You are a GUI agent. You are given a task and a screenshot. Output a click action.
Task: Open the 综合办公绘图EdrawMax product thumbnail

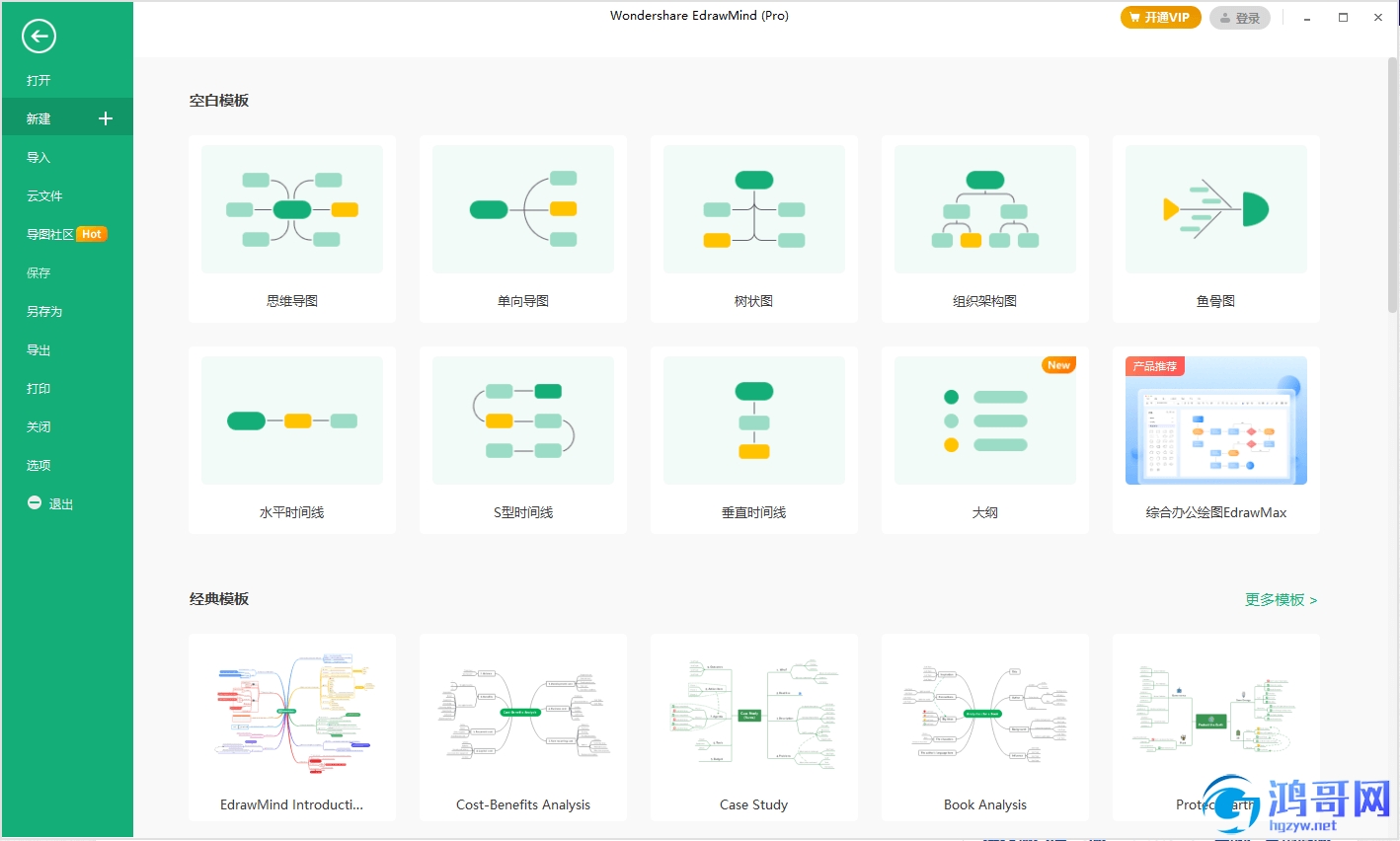point(1216,420)
